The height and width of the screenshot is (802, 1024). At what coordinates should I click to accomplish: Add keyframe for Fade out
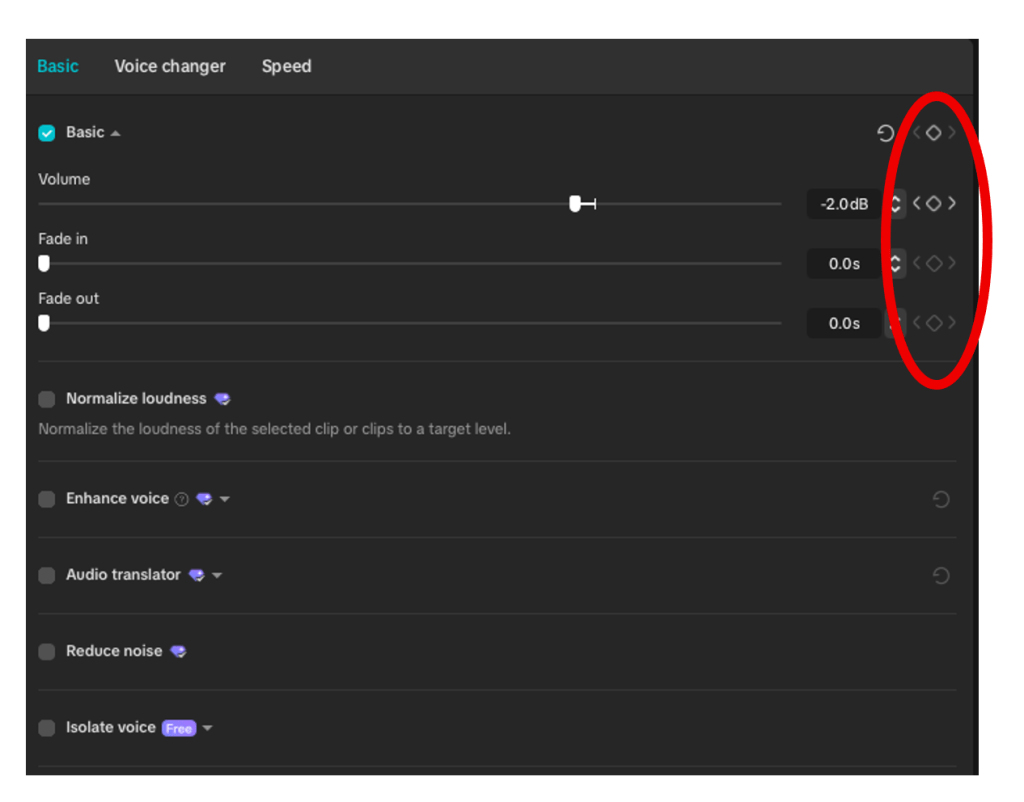coord(933,323)
